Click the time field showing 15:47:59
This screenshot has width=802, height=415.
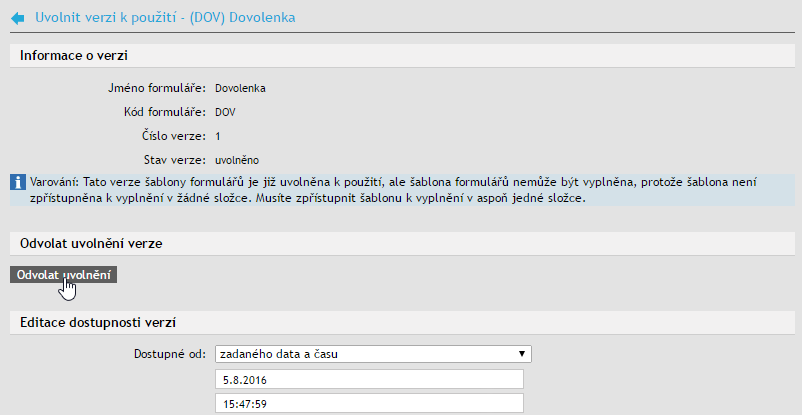[369, 404]
